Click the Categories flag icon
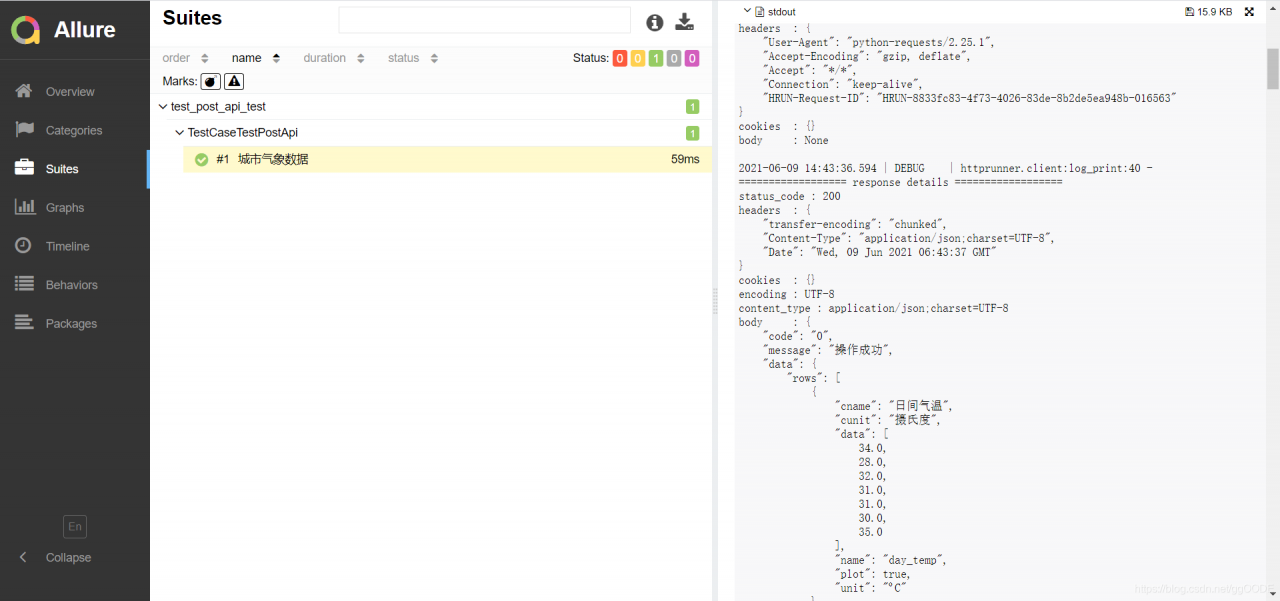This screenshot has height=601, width=1280. [x=25, y=130]
